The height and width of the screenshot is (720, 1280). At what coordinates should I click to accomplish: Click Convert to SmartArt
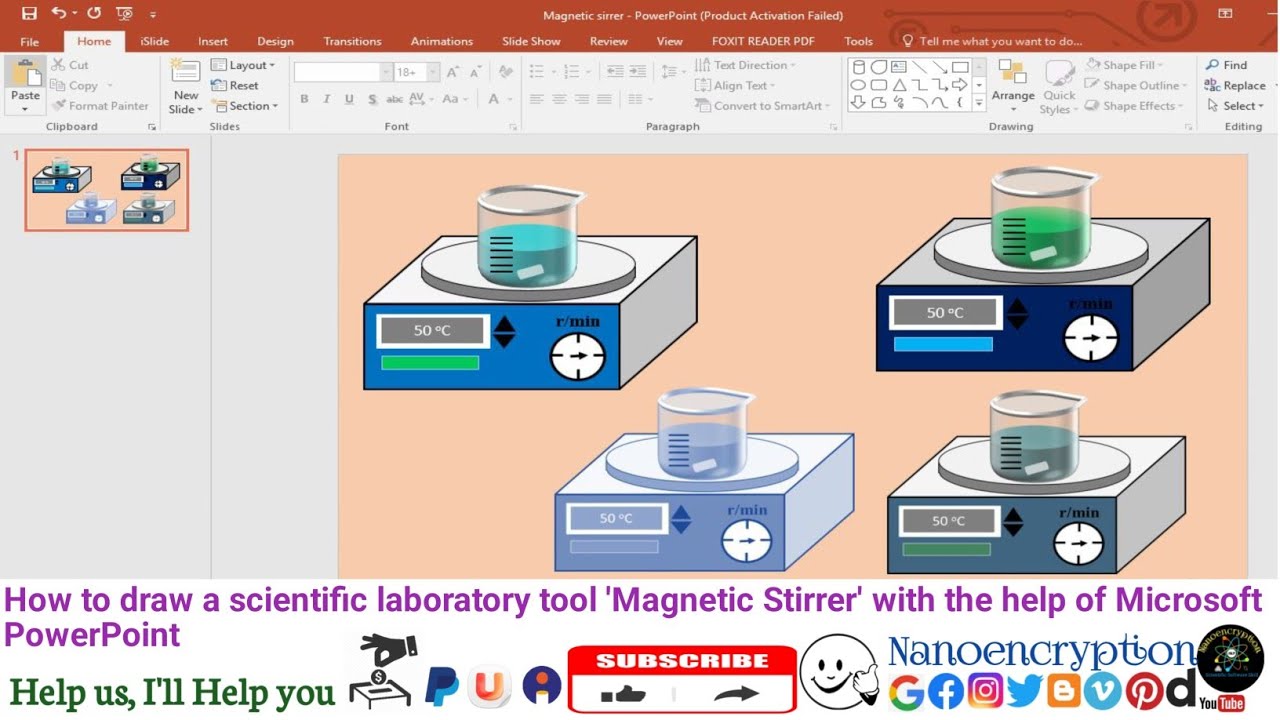coord(764,105)
